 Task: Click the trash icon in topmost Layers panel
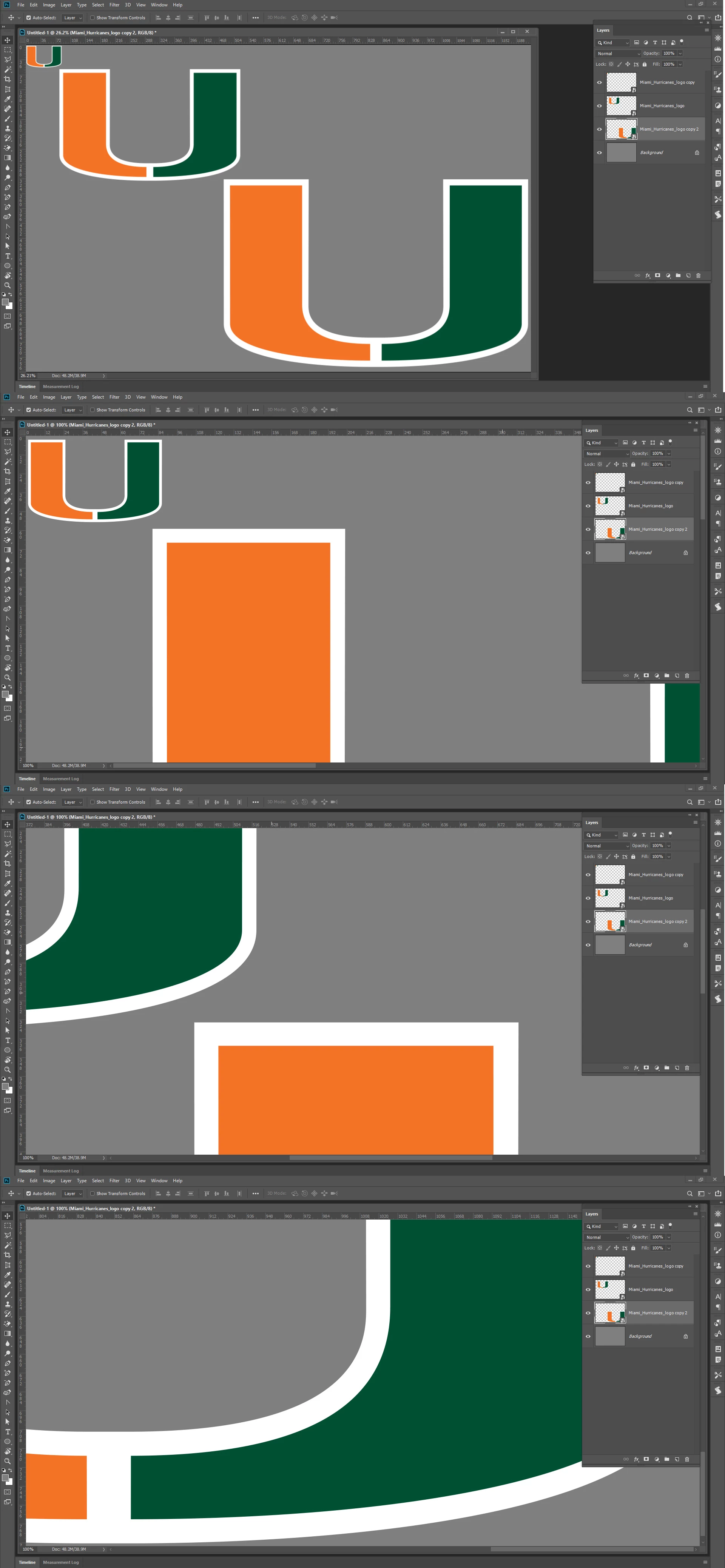tap(698, 276)
